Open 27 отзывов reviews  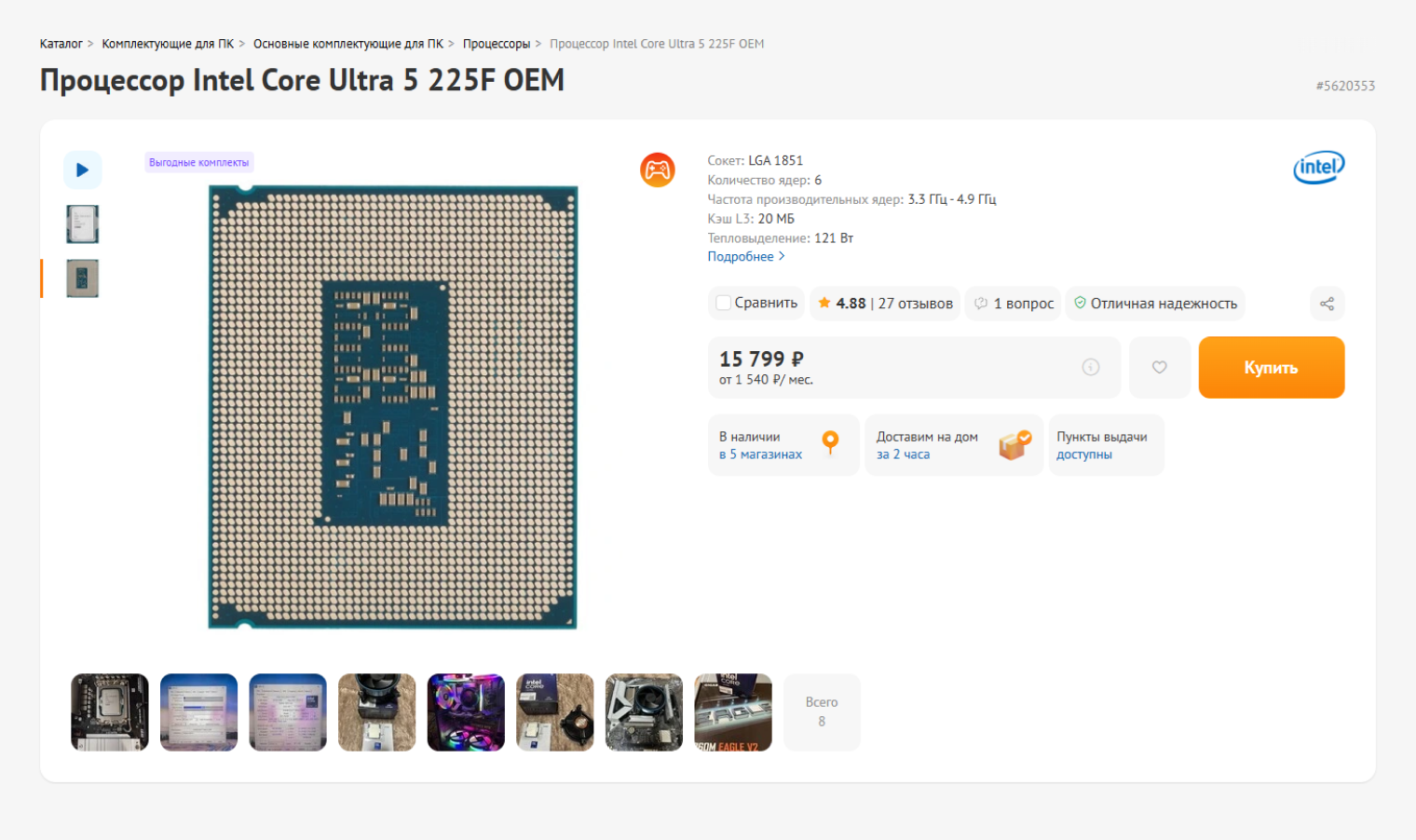(916, 304)
